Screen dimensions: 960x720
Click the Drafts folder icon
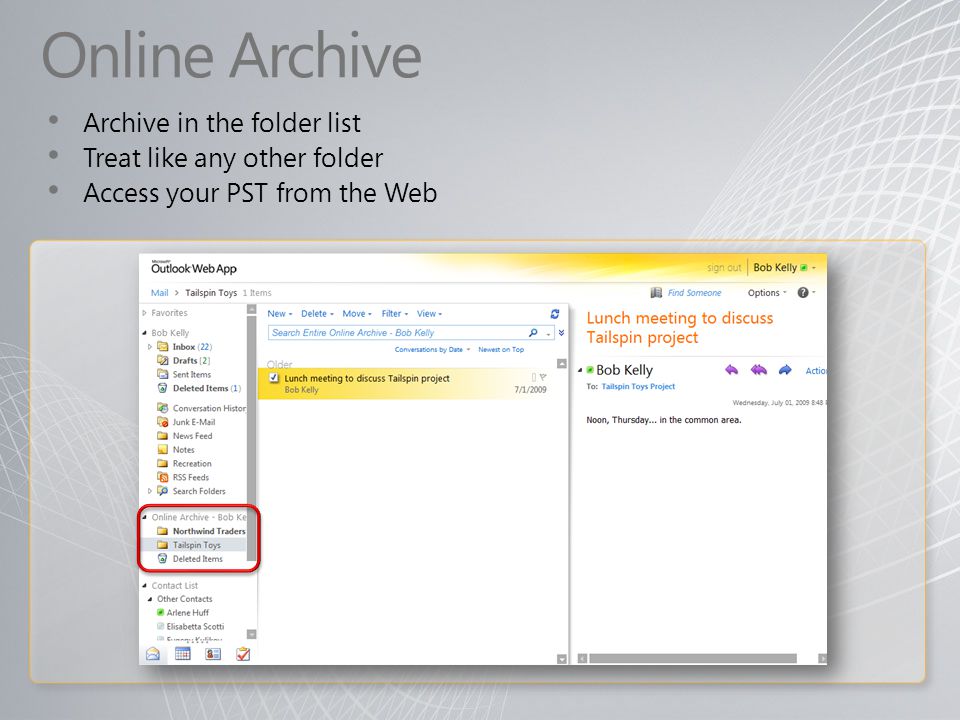click(x=162, y=361)
